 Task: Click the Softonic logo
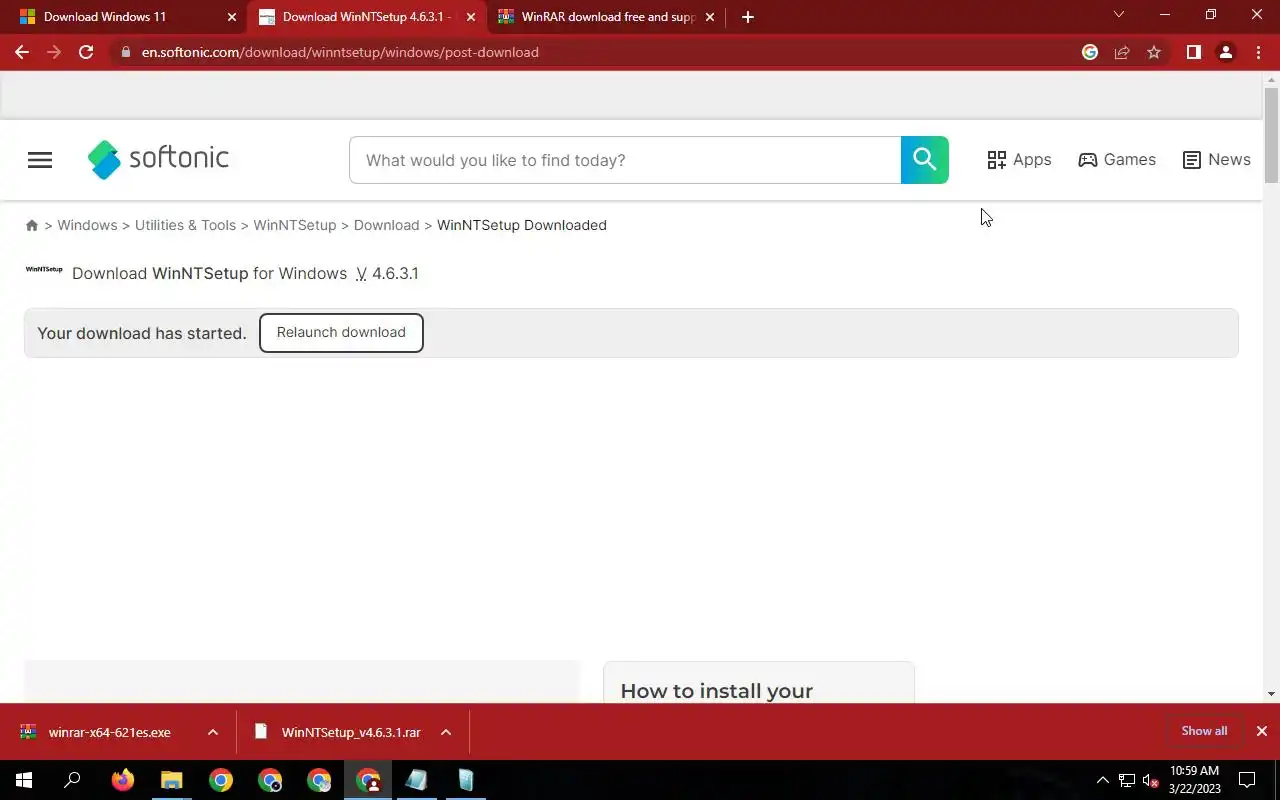click(158, 159)
